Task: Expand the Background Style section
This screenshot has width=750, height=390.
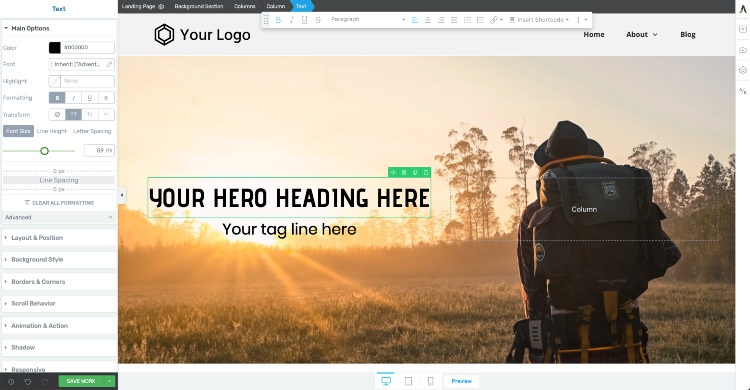Action: click(59, 259)
